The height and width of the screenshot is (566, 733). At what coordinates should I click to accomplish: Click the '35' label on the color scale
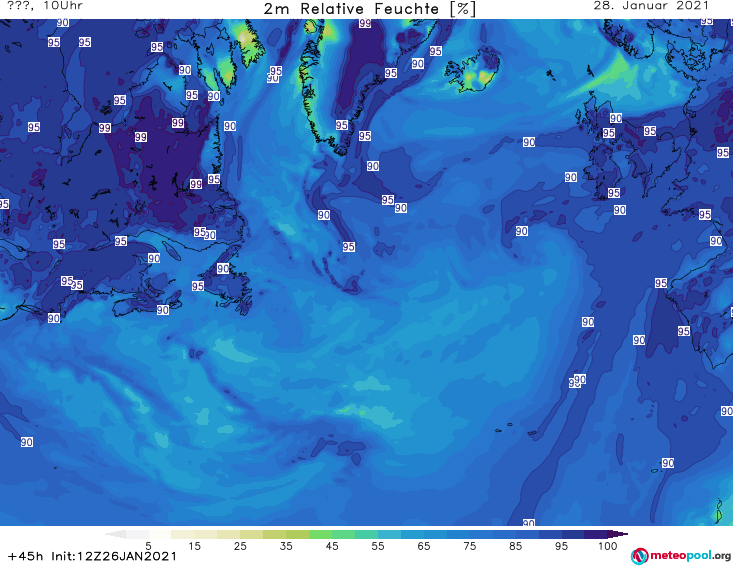click(286, 546)
